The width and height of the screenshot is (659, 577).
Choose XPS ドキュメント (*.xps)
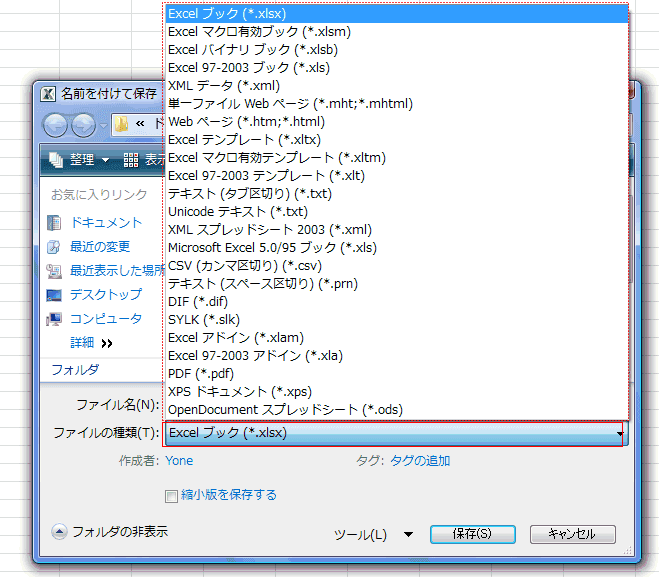[395, 392]
